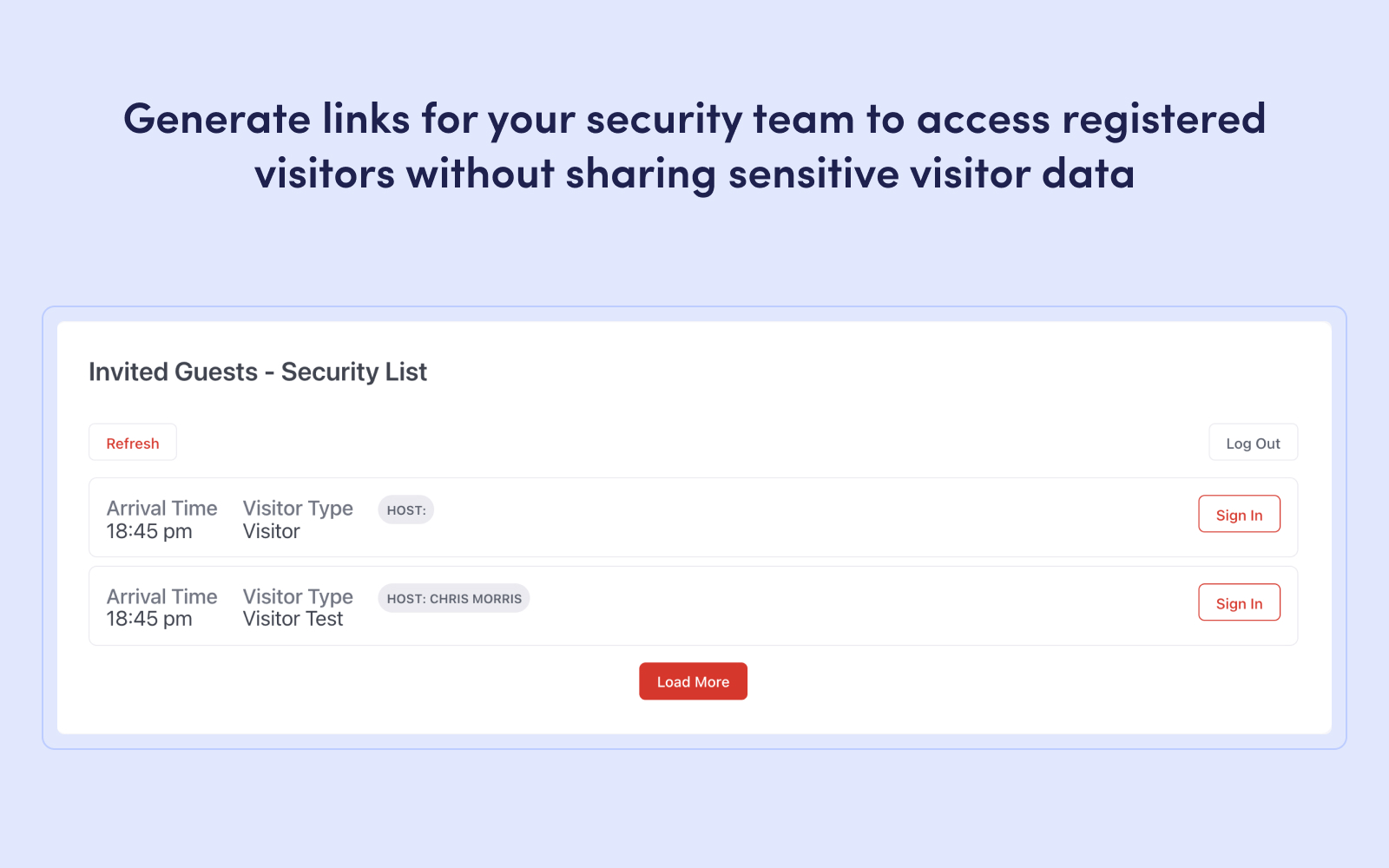Click the Visitor Type text on first row

point(298,508)
